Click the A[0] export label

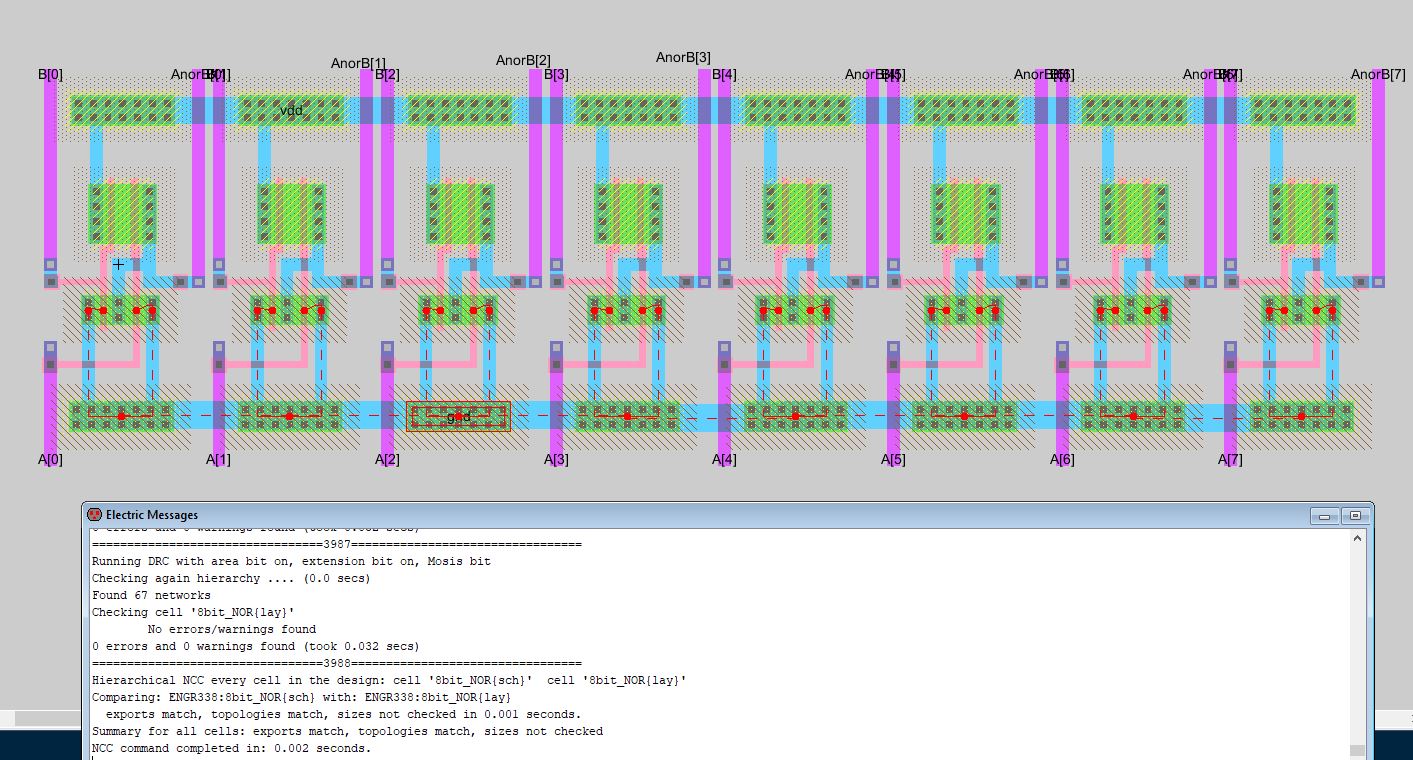click(50, 460)
